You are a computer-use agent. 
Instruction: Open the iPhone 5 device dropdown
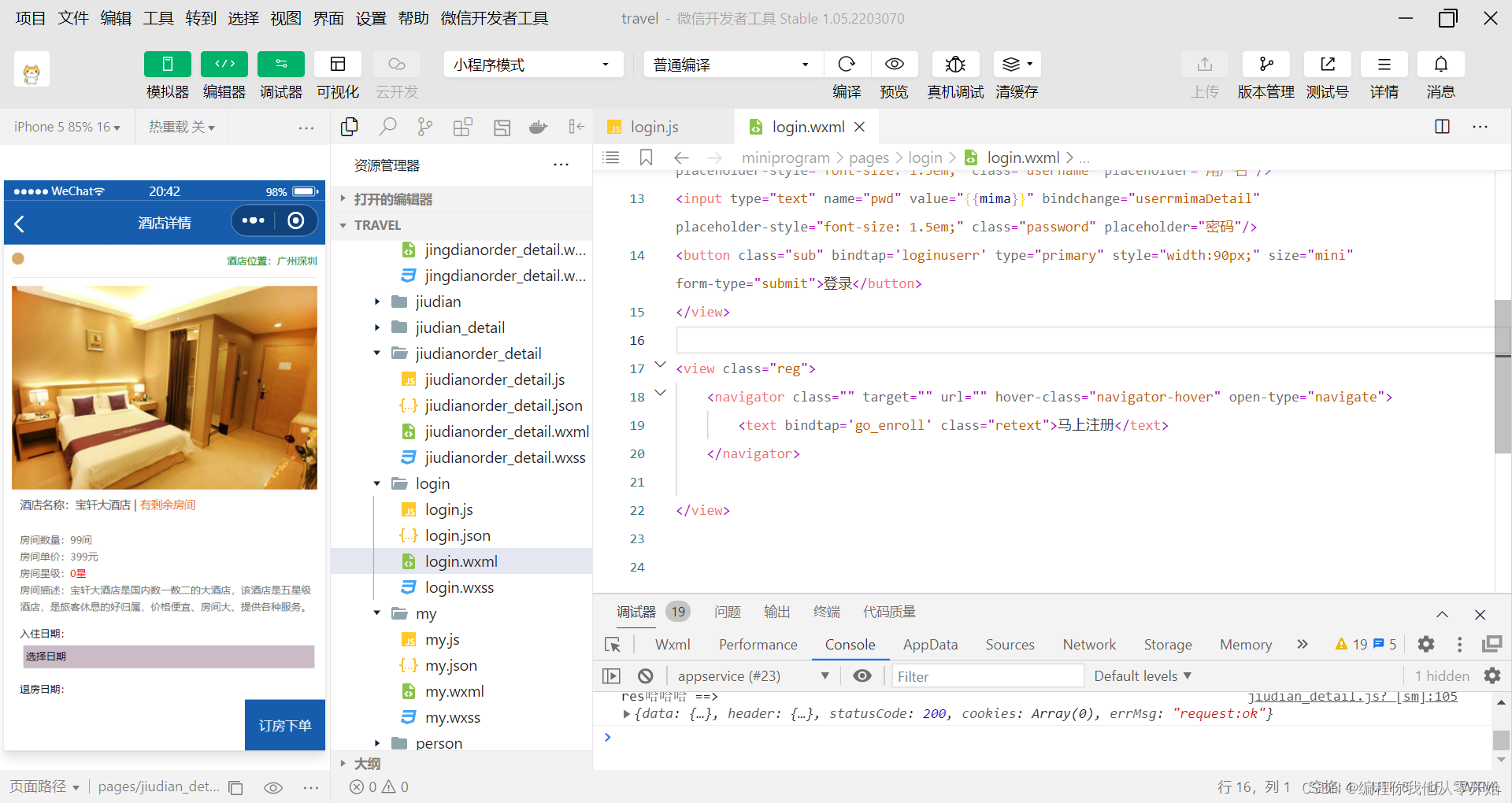point(68,127)
